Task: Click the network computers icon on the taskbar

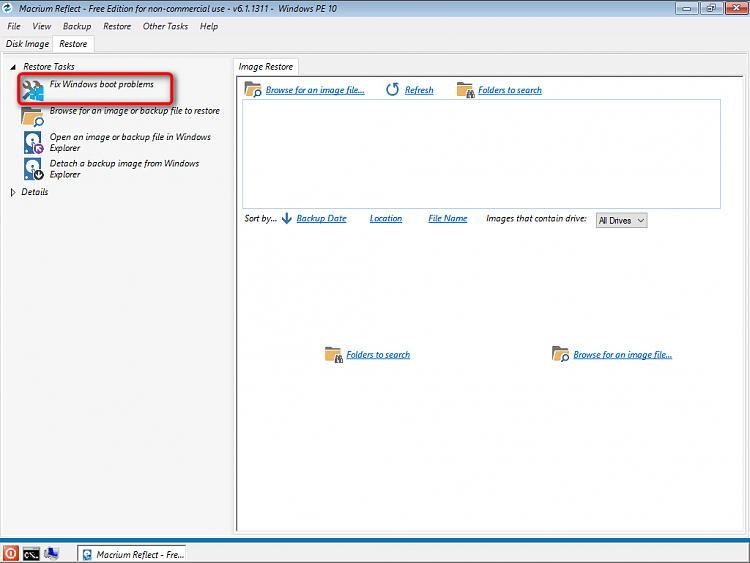Action: tap(51, 553)
